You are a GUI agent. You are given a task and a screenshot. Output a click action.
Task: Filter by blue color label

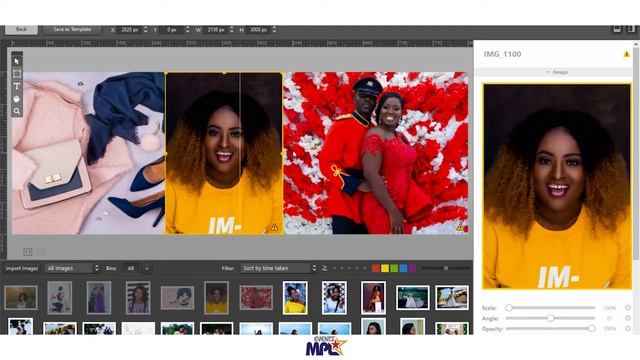coord(403,268)
